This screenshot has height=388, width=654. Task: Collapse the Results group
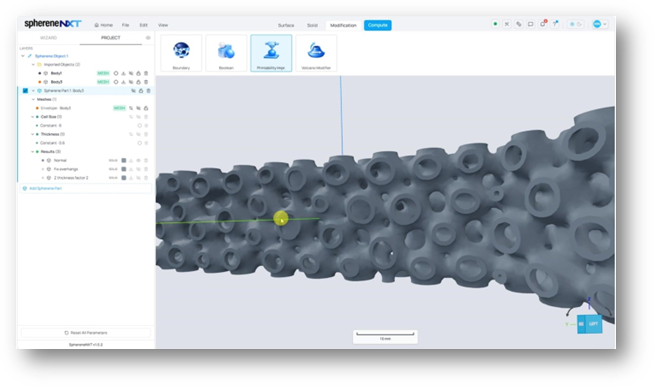click(33, 151)
